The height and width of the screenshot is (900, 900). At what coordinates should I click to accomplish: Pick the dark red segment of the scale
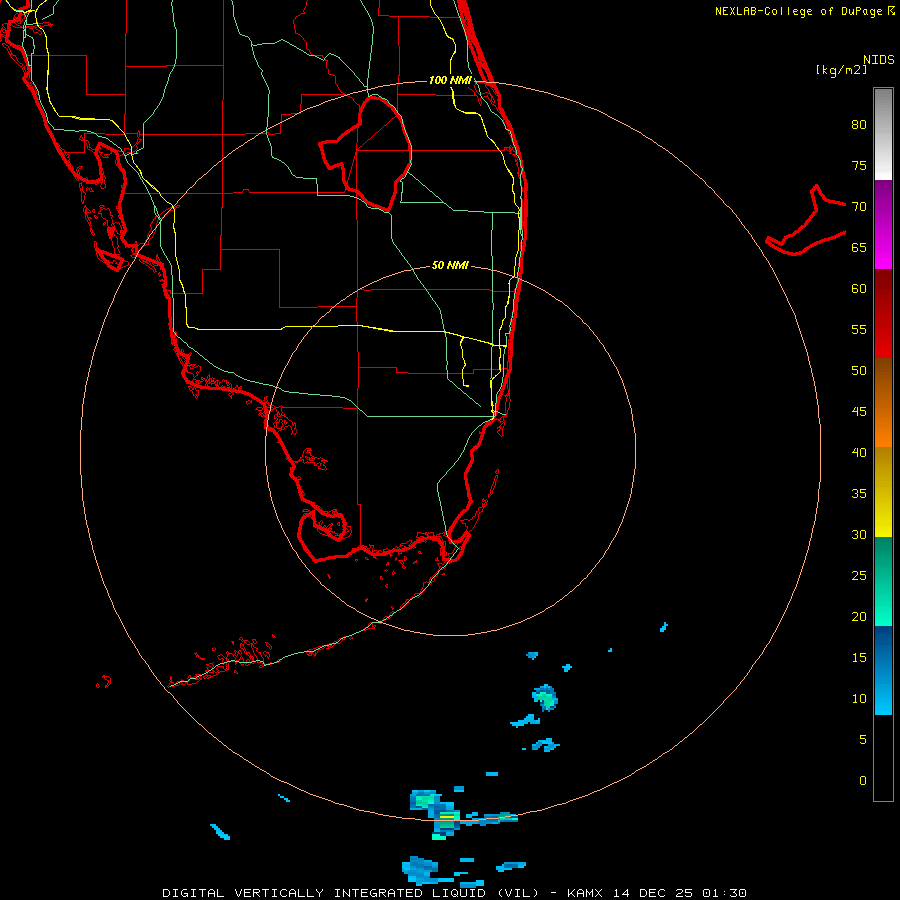point(883,314)
